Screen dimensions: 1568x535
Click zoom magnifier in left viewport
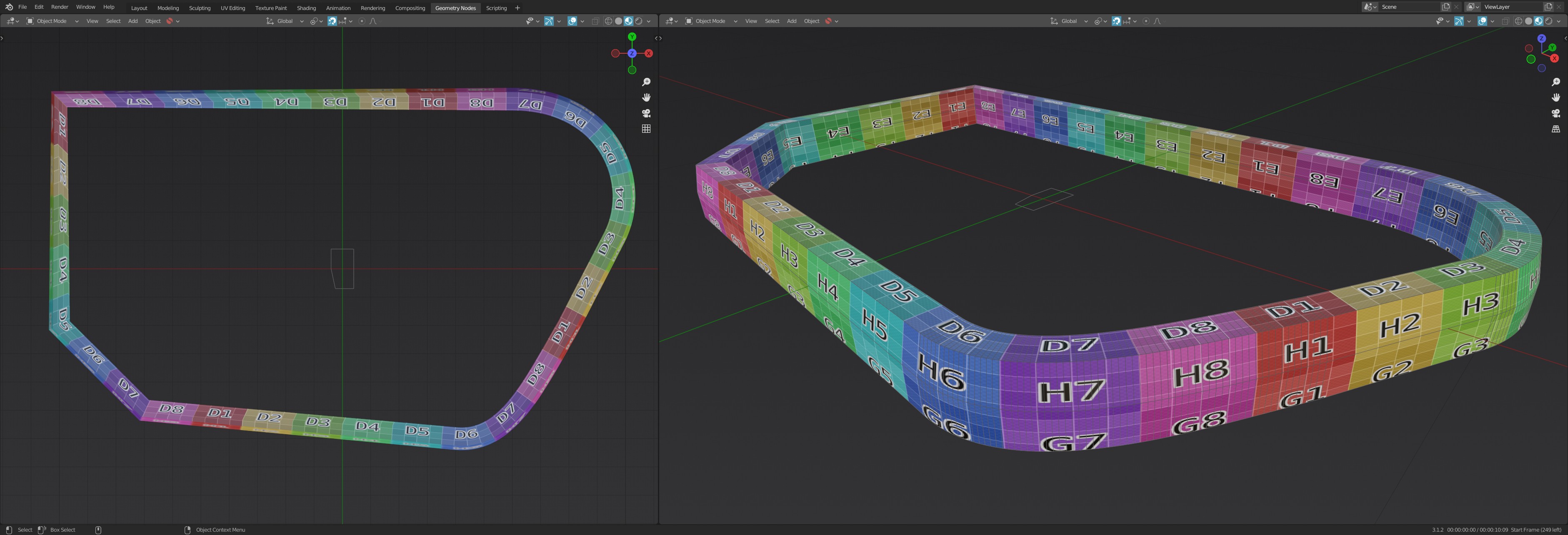click(x=646, y=82)
